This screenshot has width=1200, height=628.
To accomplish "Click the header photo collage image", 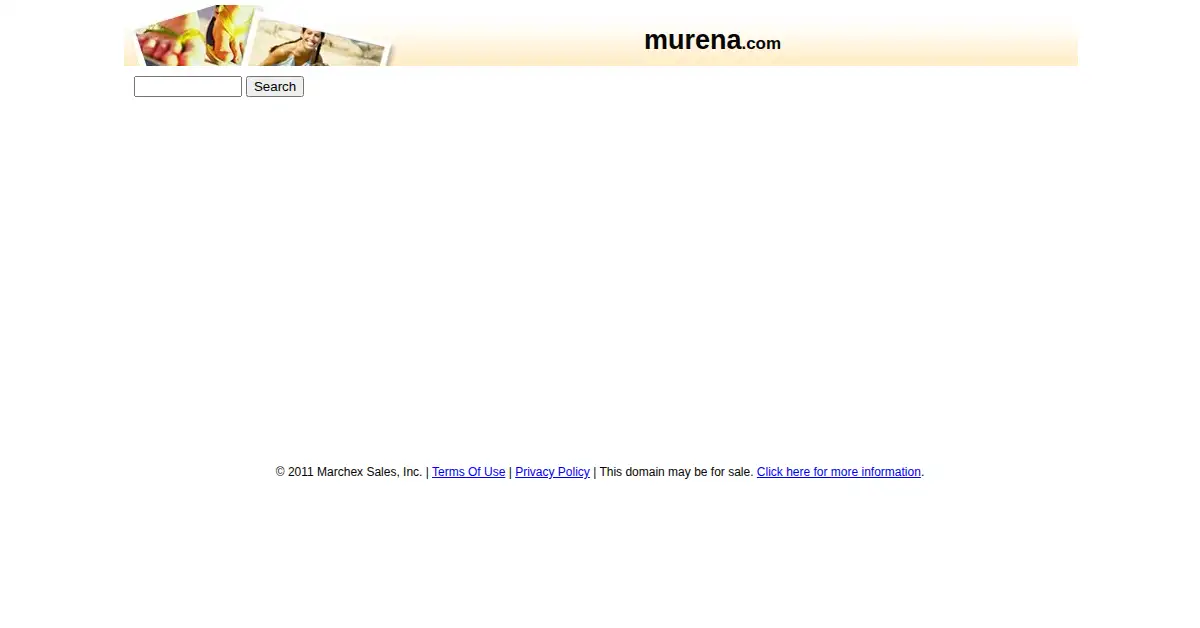I will [260, 35].
